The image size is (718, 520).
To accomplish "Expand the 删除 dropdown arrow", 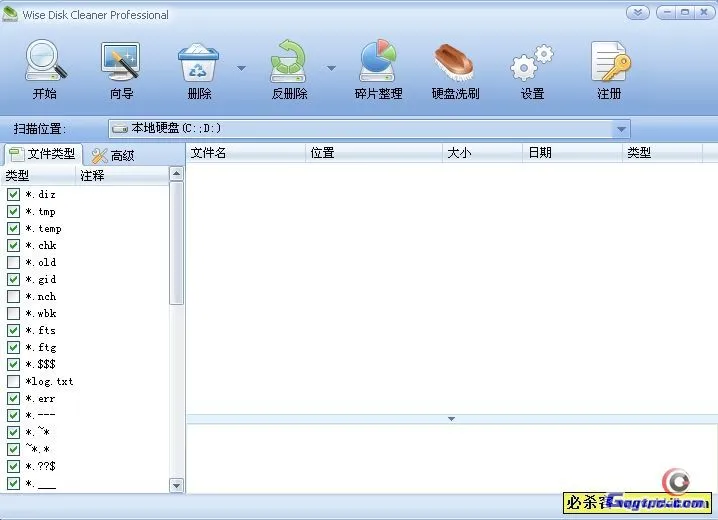I will pyautogui.click(x=241, y=69).
